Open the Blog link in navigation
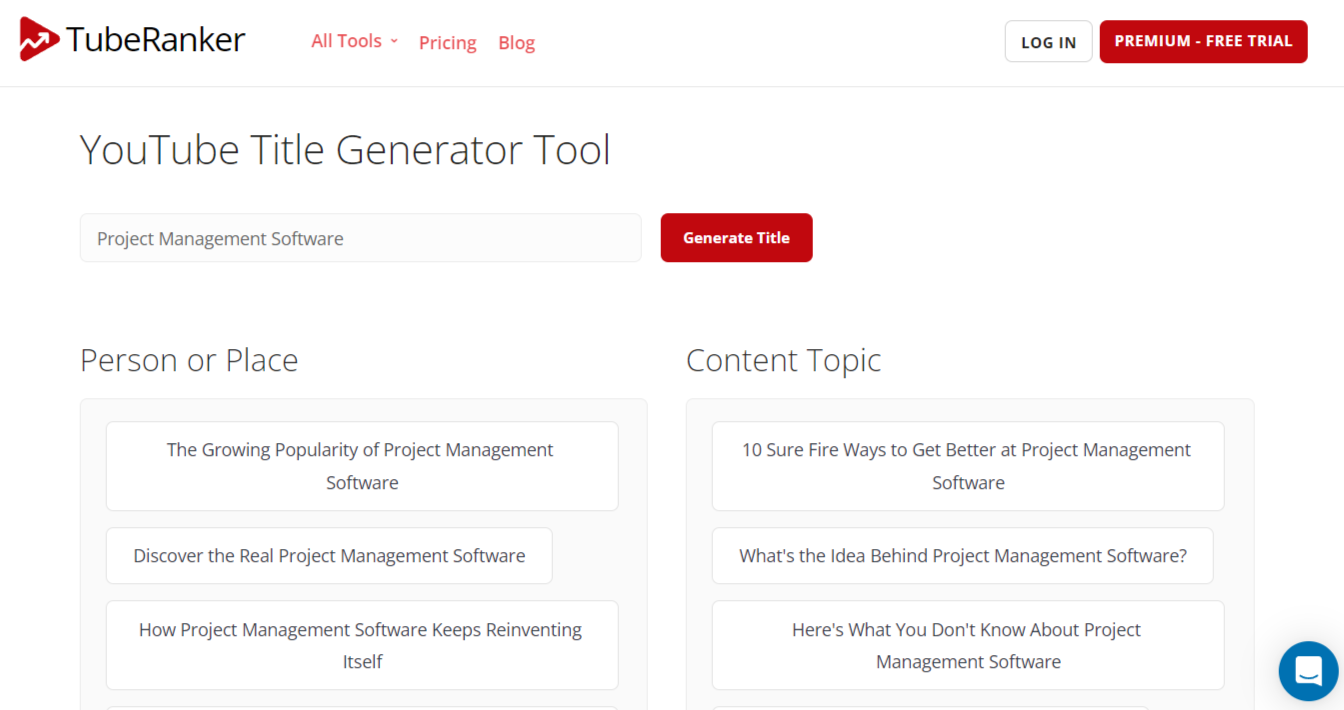The height and width of the screenshot is (710, 1344). pos(516,43)
